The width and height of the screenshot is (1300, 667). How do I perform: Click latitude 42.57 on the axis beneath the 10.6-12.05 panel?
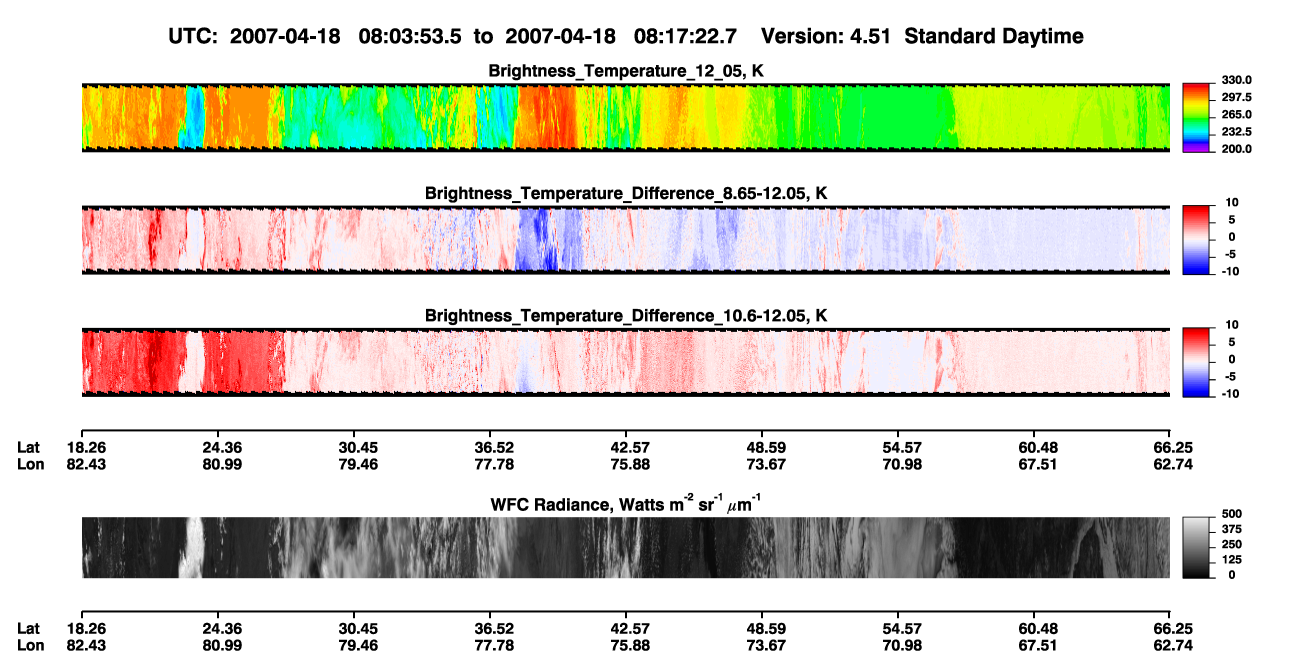click(x=625, y=447)
